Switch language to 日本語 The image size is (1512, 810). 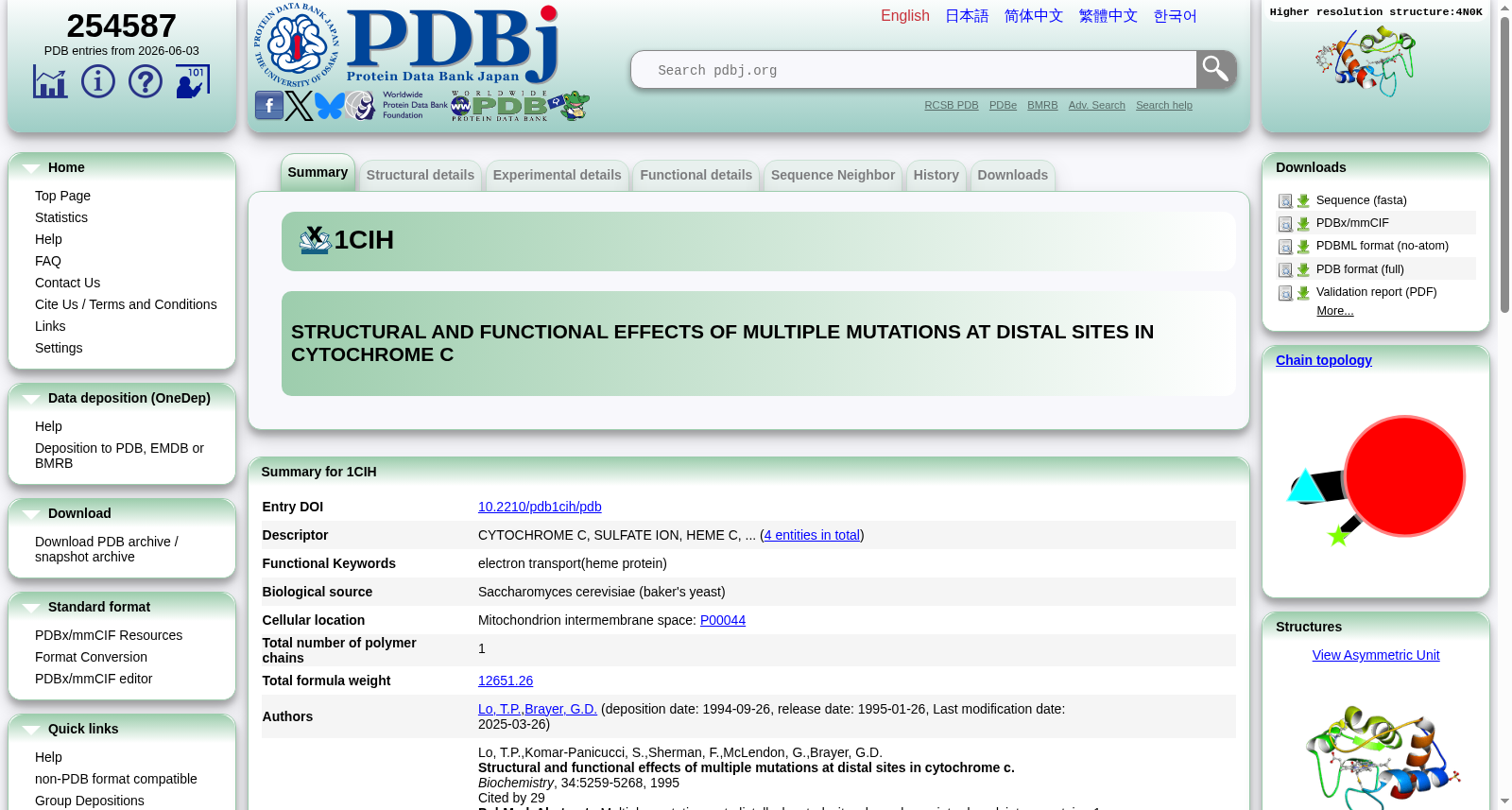point(967,16)
